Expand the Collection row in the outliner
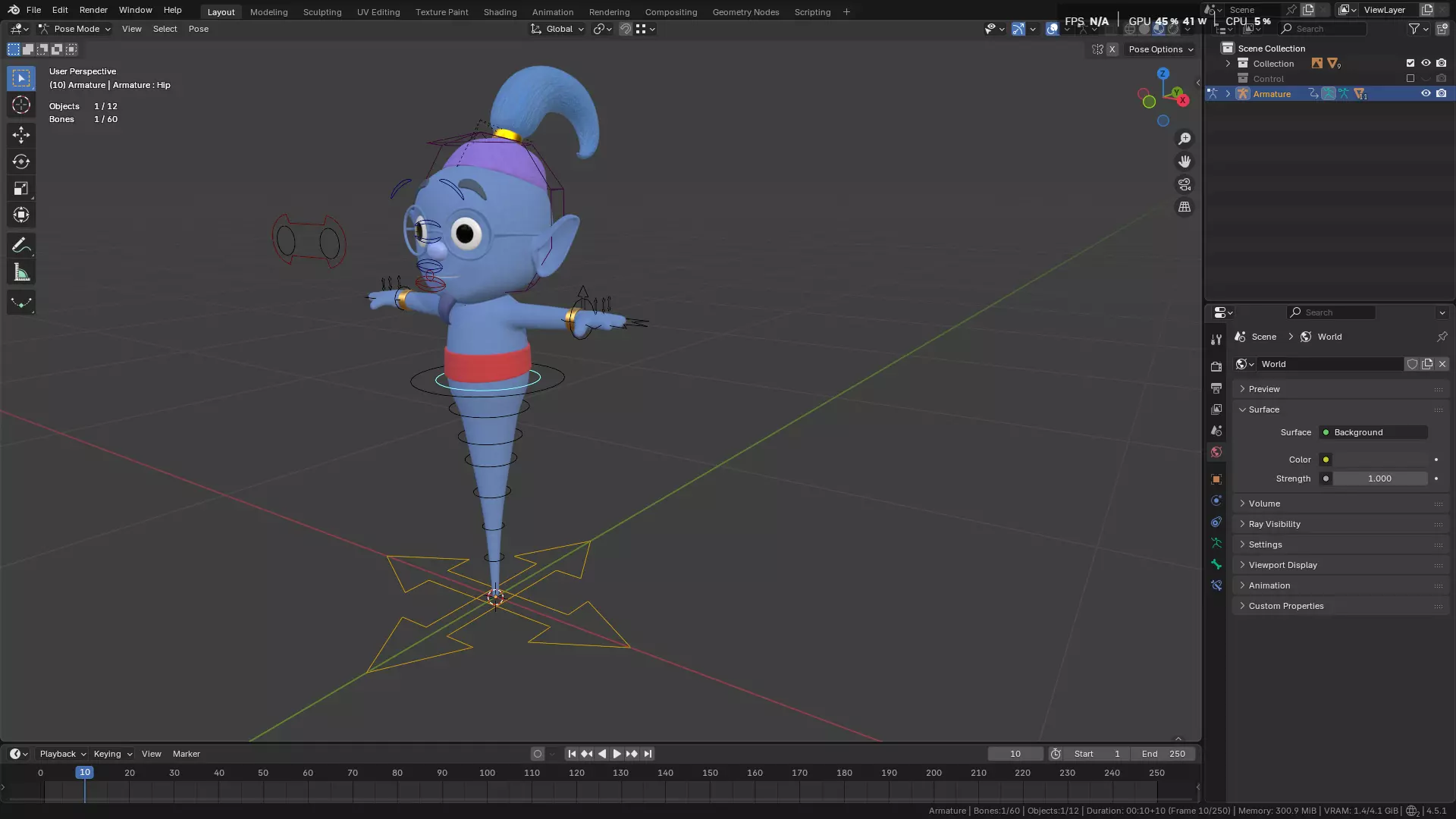The width and height of the screenshot is (1456, 819). [1228, 64]
